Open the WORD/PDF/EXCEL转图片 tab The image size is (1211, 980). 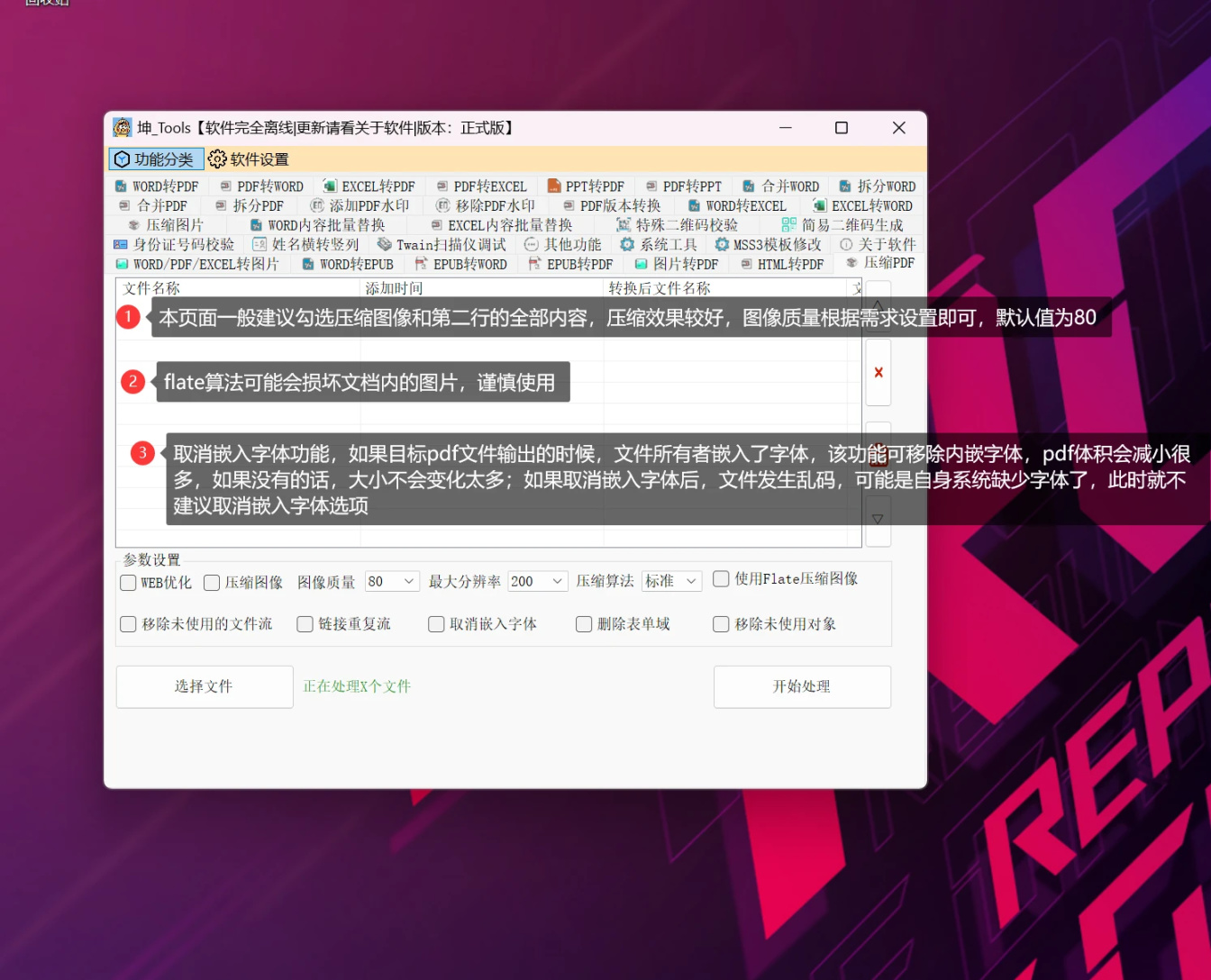click(x=197, y=264)
